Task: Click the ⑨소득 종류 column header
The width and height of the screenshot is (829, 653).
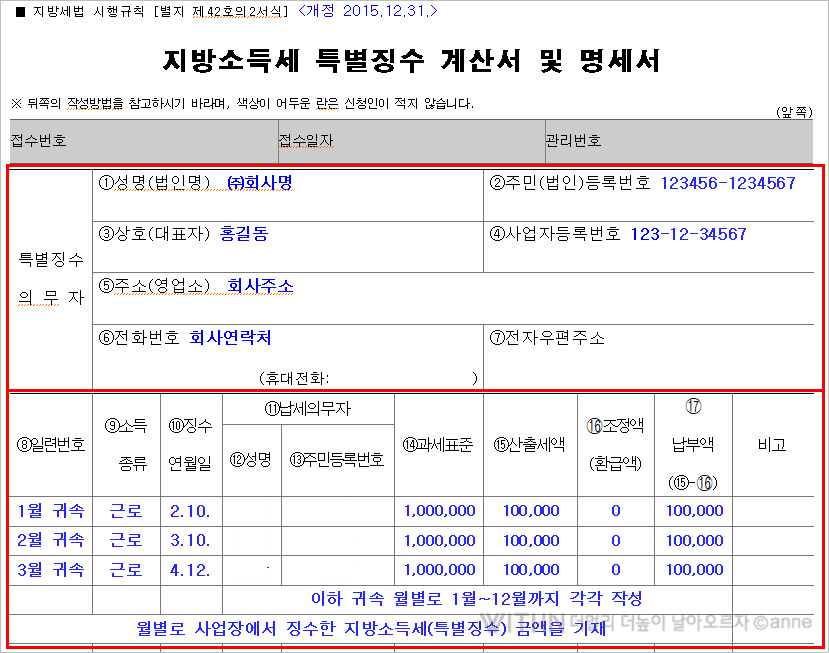Action: [126, 445]
